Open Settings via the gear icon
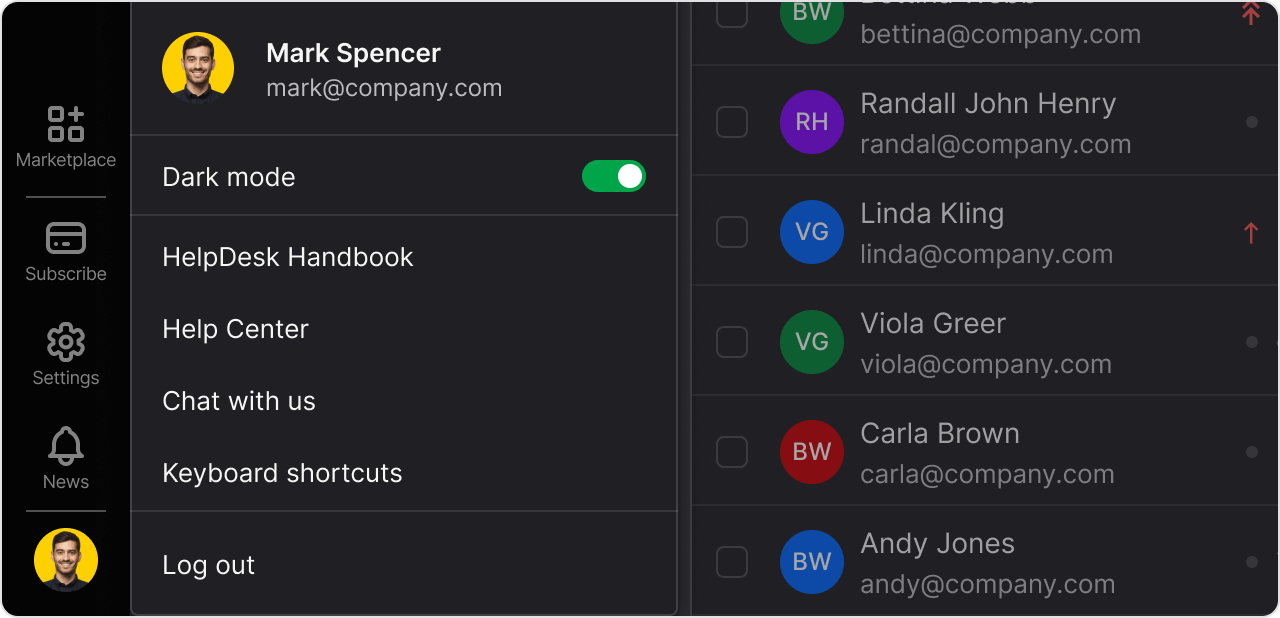1280x618 pixels. (65, 342)
